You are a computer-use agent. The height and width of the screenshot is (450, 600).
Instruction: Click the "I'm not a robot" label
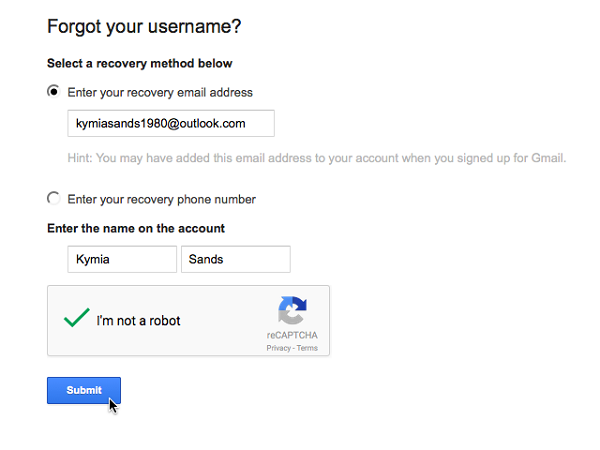(x=138, y=321)
